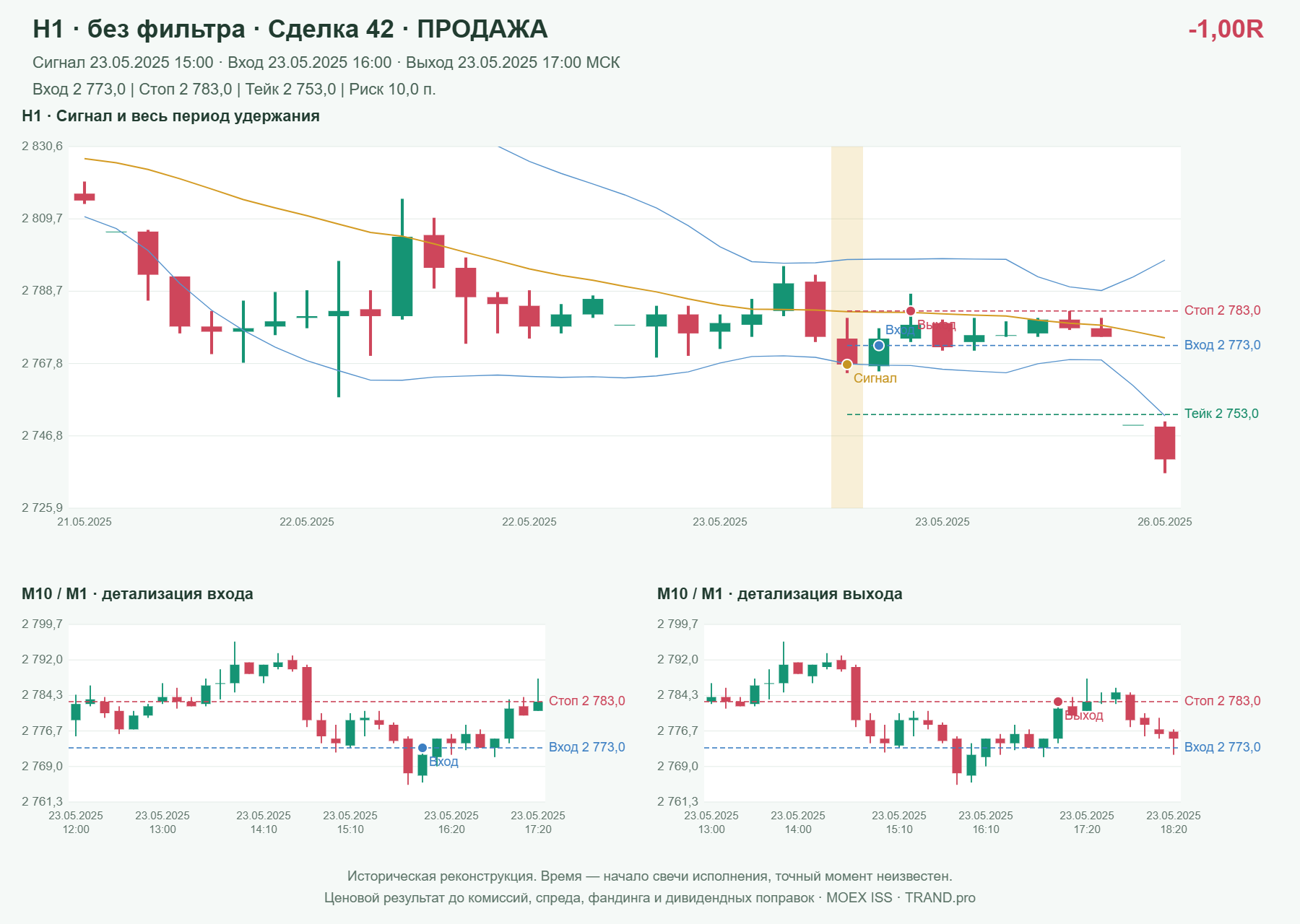Click the 21.05.2025 date axis label
The width and height of the screenshot is (1300, 924).
tap(84, 522)
